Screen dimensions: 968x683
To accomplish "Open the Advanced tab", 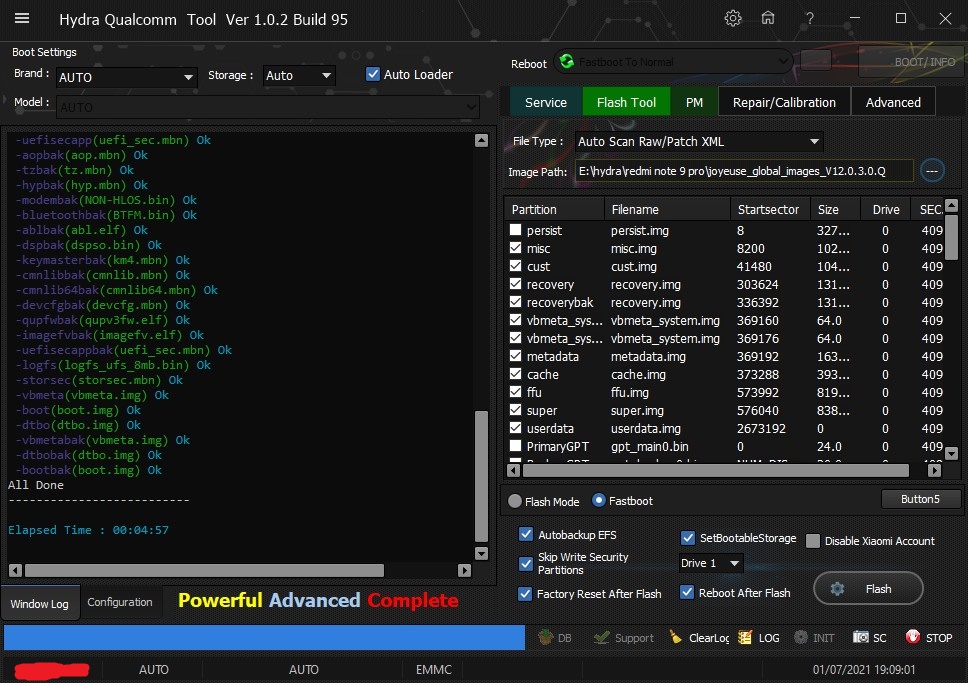I will [x=893, y=102].
